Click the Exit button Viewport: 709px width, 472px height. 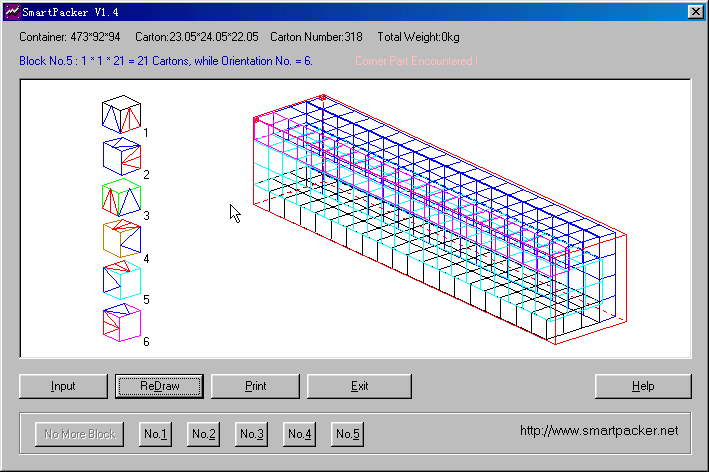pyautogui.click(x=359, y=386)
